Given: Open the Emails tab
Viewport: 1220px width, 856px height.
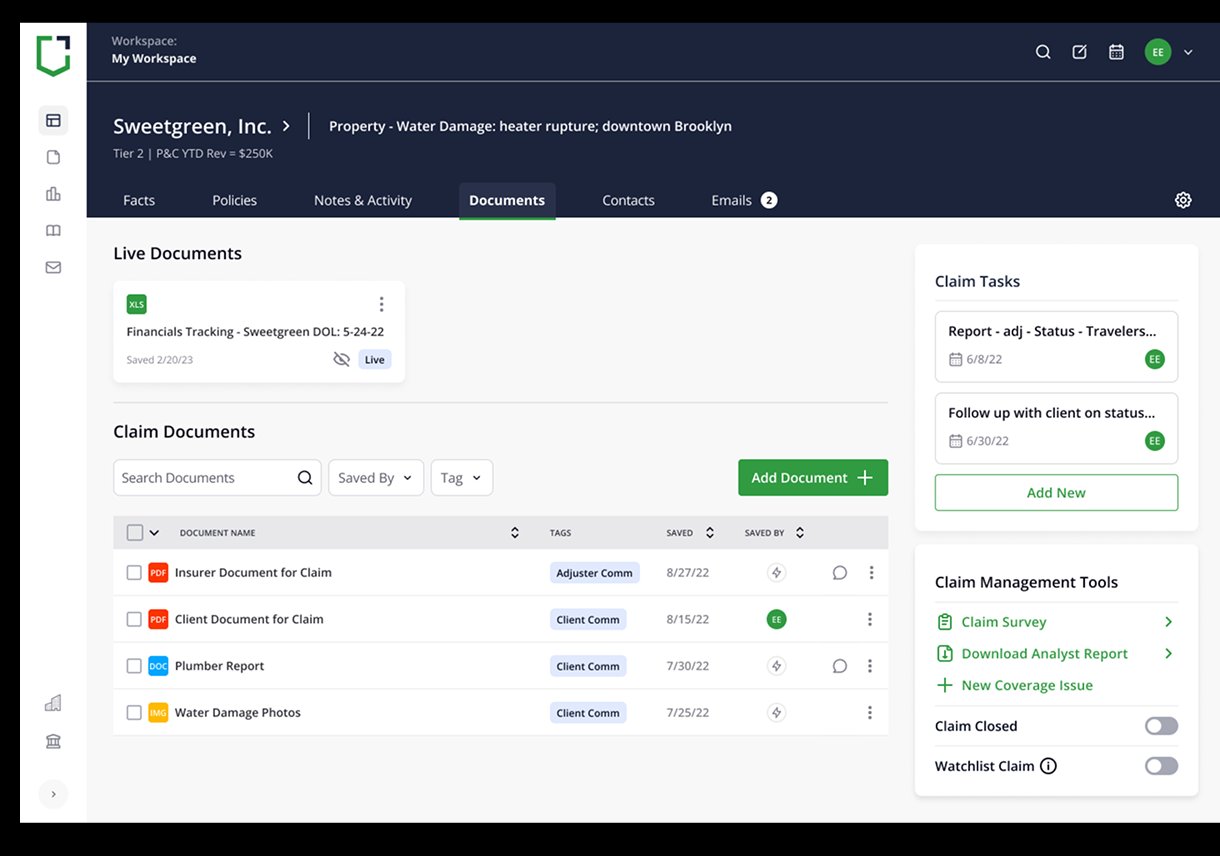Looking at the screenshot, I should tap(744, 200).
